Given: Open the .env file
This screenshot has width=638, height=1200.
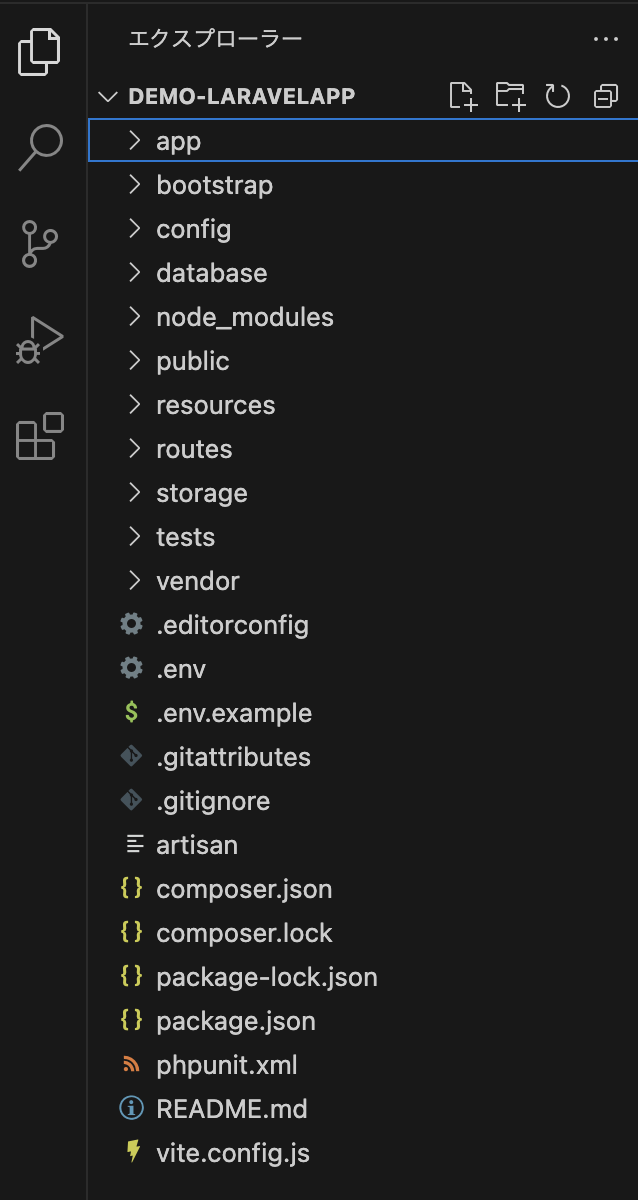Looking at the screenshot, I should 181,669.
